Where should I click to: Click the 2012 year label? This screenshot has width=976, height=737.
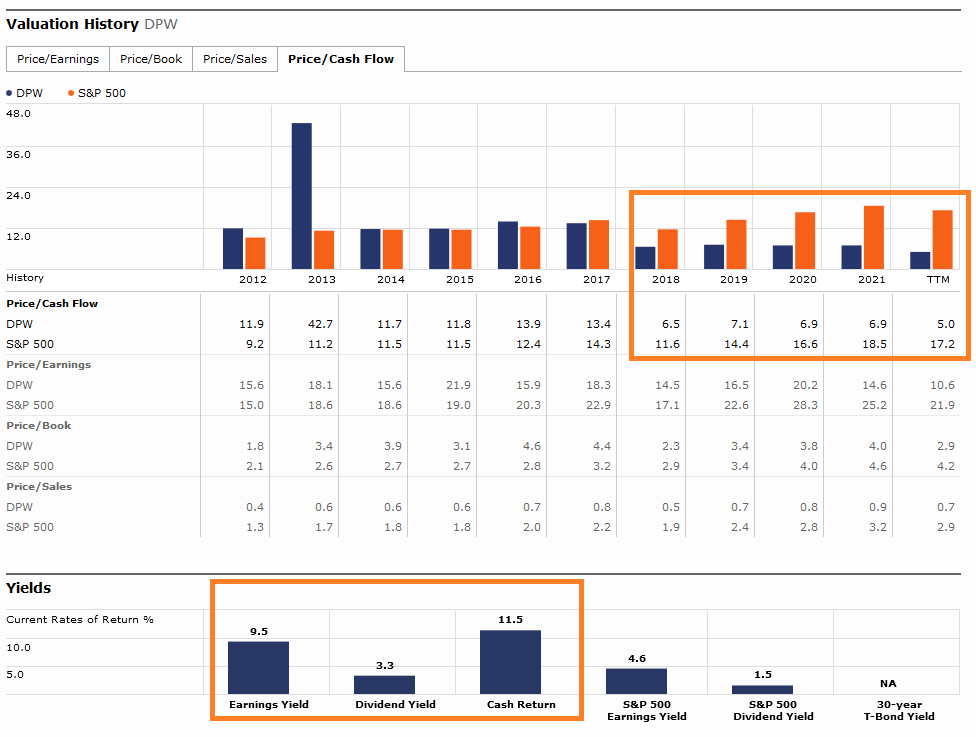click(253, 279)
